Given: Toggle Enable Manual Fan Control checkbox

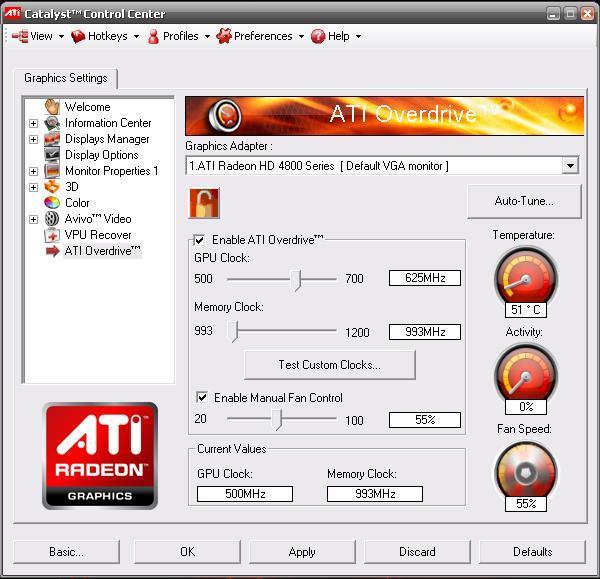Looking at the screenshot, I should click(203, 398).
